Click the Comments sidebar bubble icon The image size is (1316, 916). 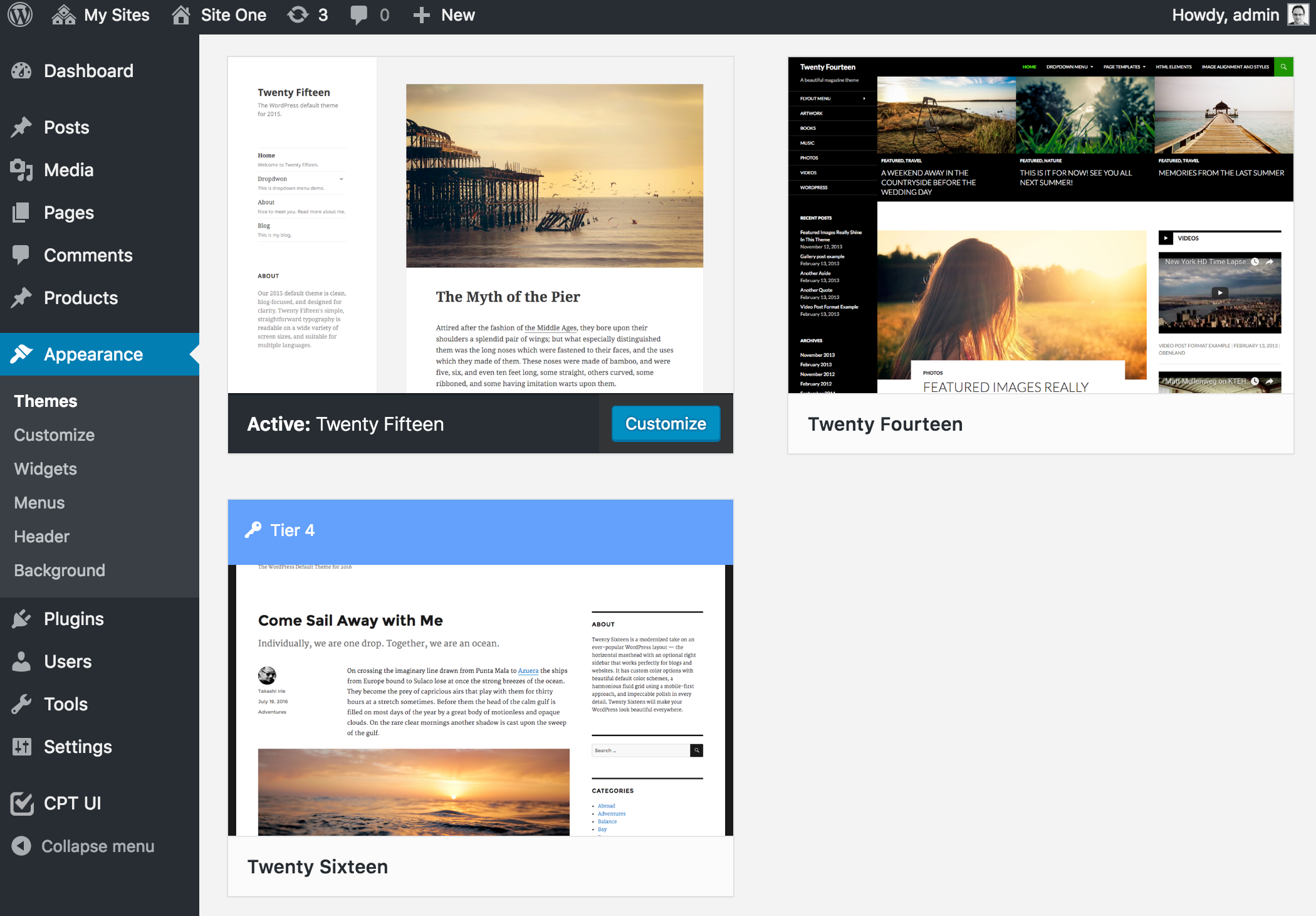coord(21,255)
